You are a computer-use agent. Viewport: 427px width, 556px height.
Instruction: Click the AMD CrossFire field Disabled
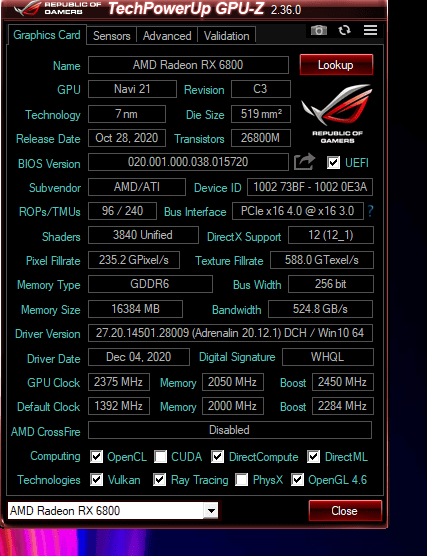tap(230, 430)
